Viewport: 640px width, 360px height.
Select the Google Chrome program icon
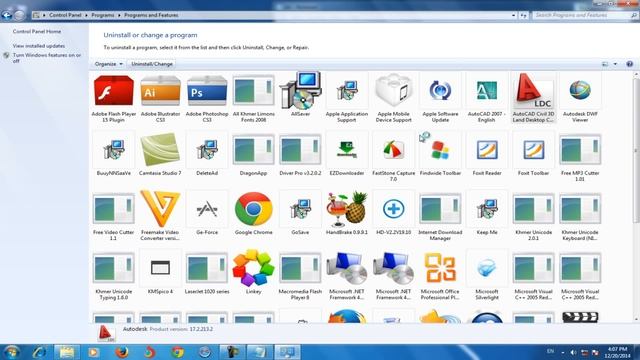[x=253, y=209]
